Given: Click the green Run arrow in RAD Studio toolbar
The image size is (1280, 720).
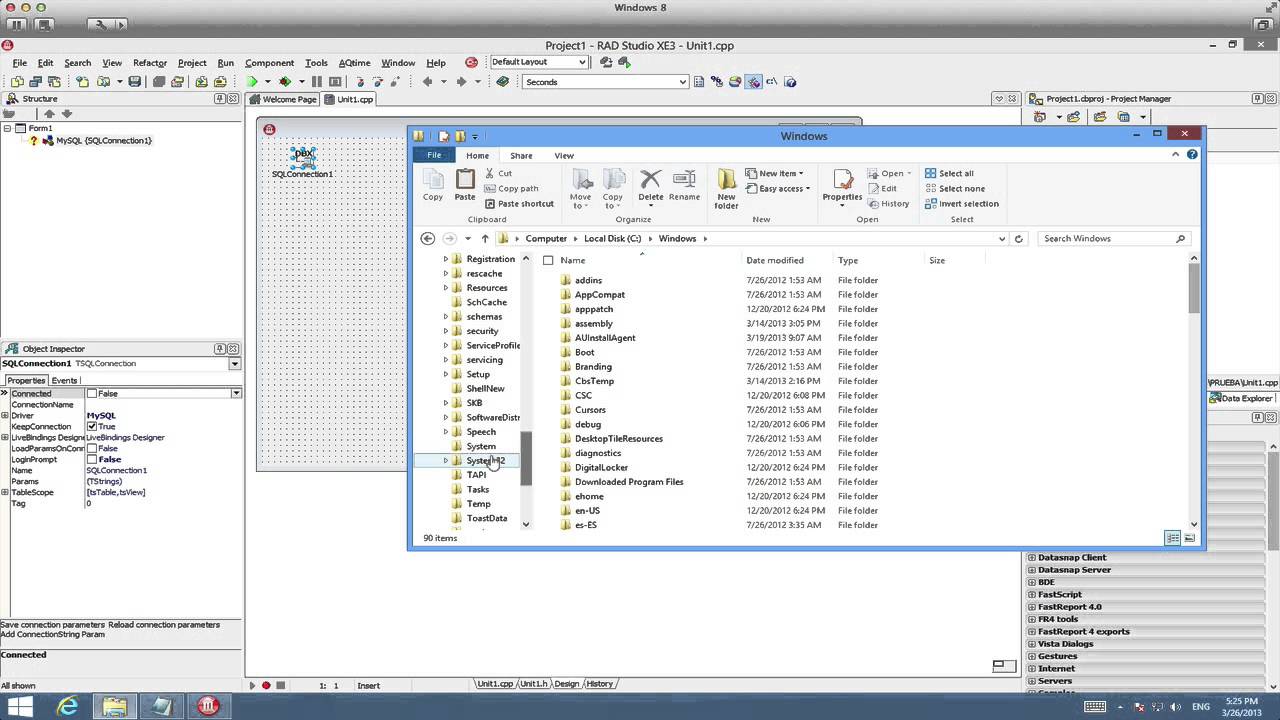Looking at the screenshot, I should point(252,82).
